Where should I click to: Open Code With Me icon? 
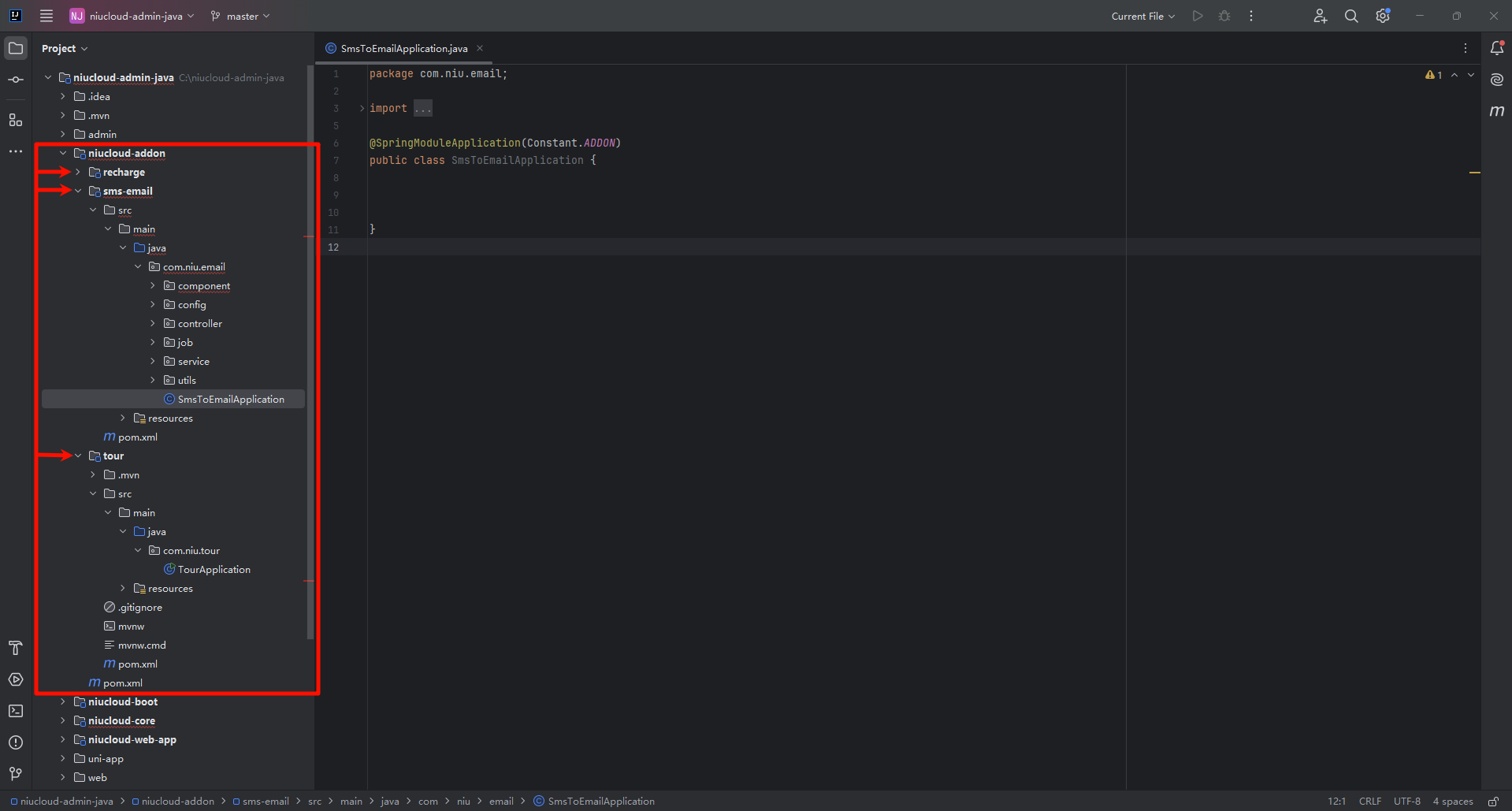(1321, 16)
